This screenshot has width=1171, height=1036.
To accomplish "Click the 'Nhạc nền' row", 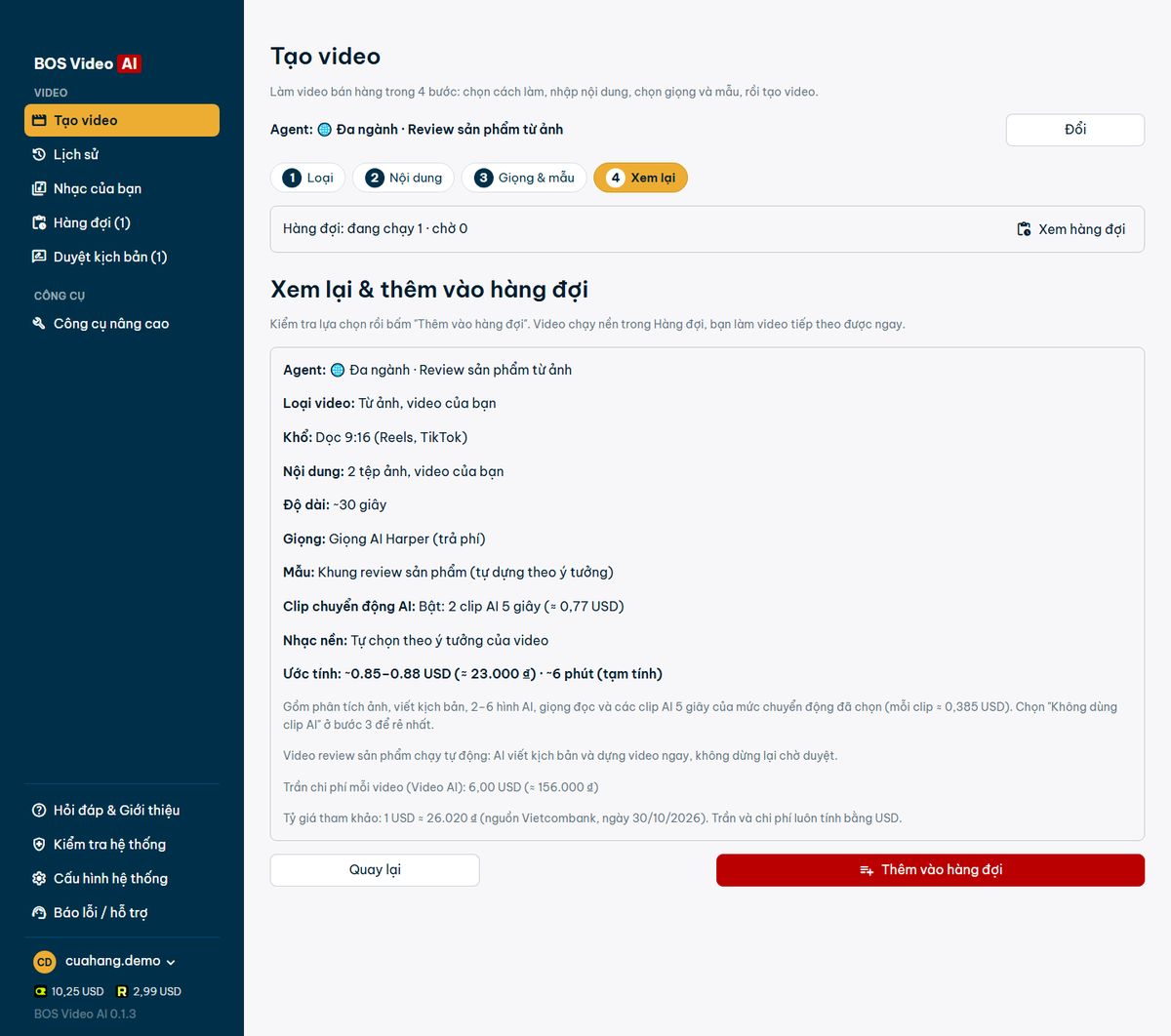I will click(x=416, y=640).
